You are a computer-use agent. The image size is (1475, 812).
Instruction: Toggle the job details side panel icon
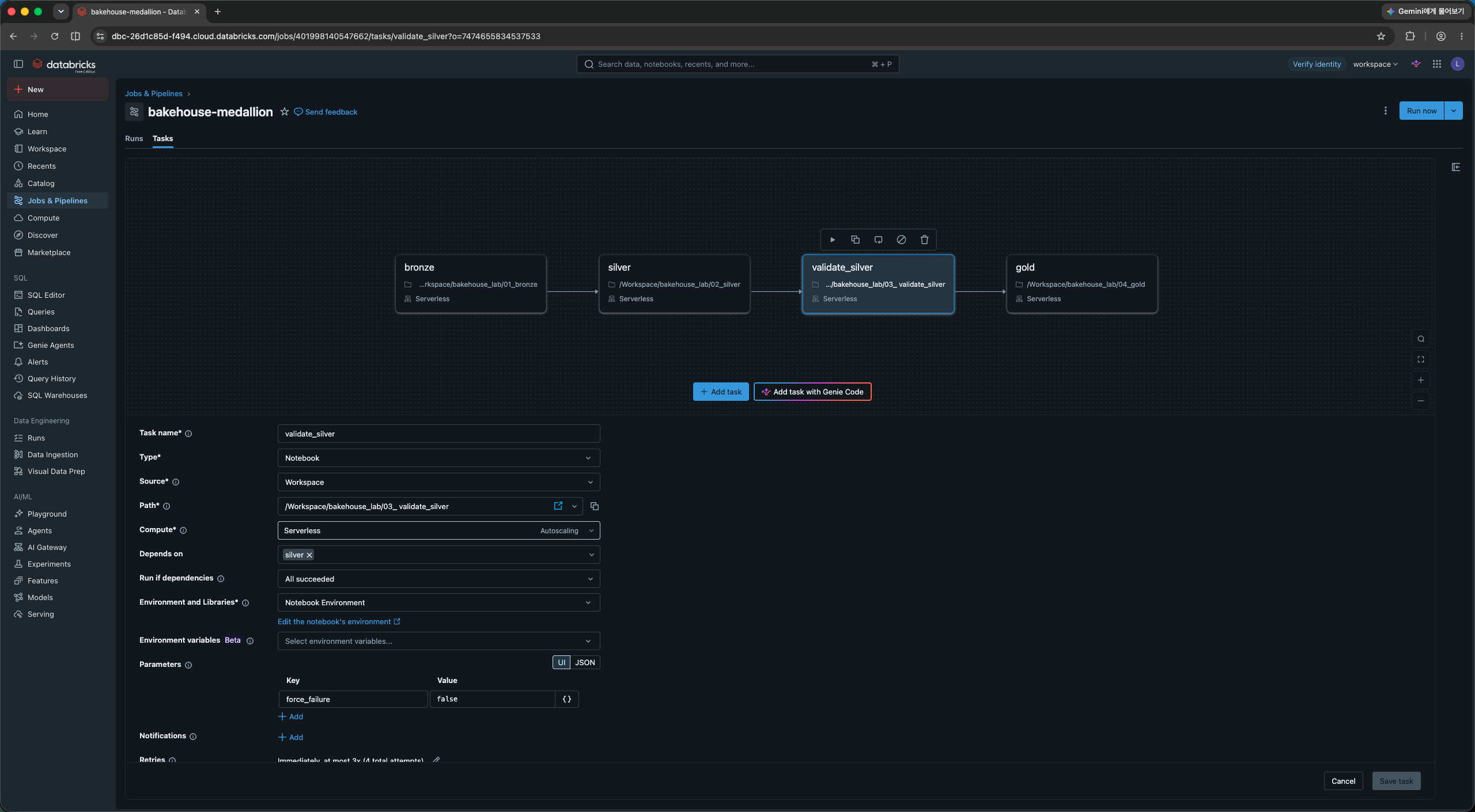1456,167
